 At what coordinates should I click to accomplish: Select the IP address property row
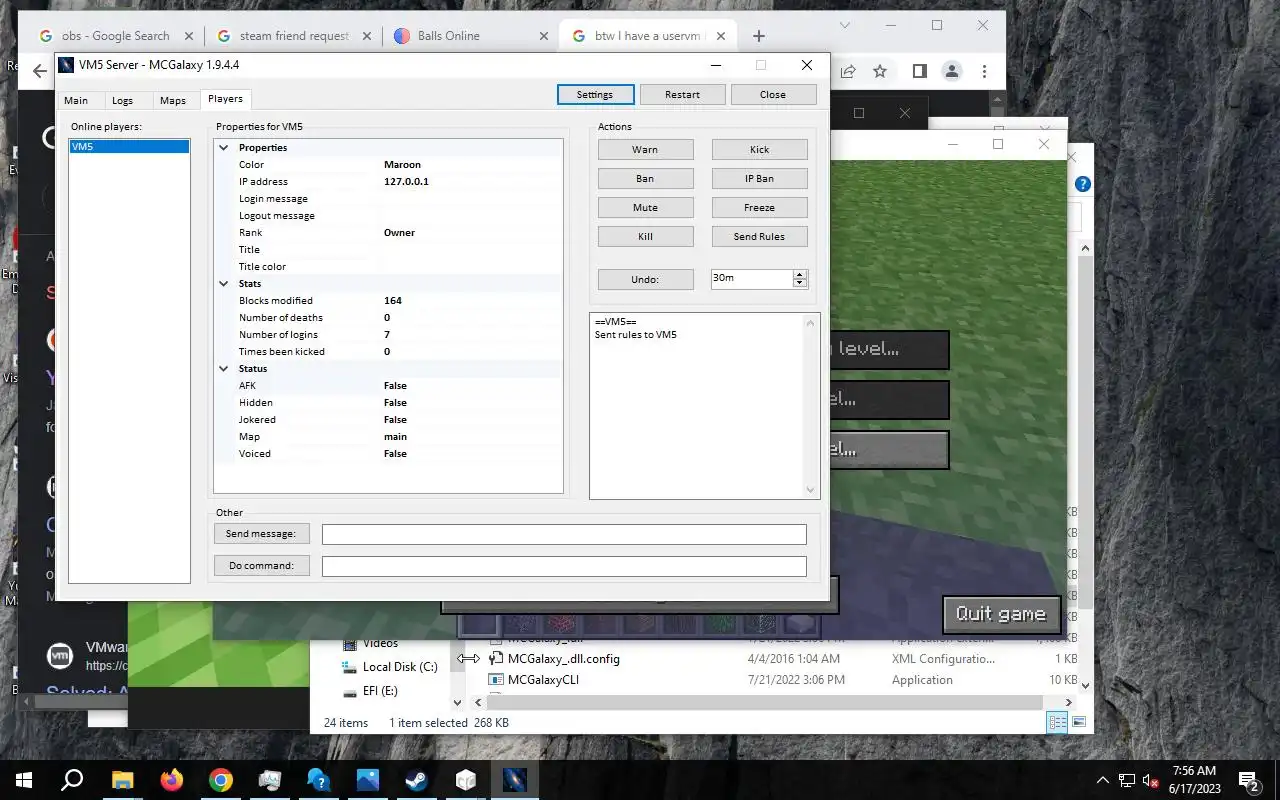pyautogui.click(x=388, y=181)
